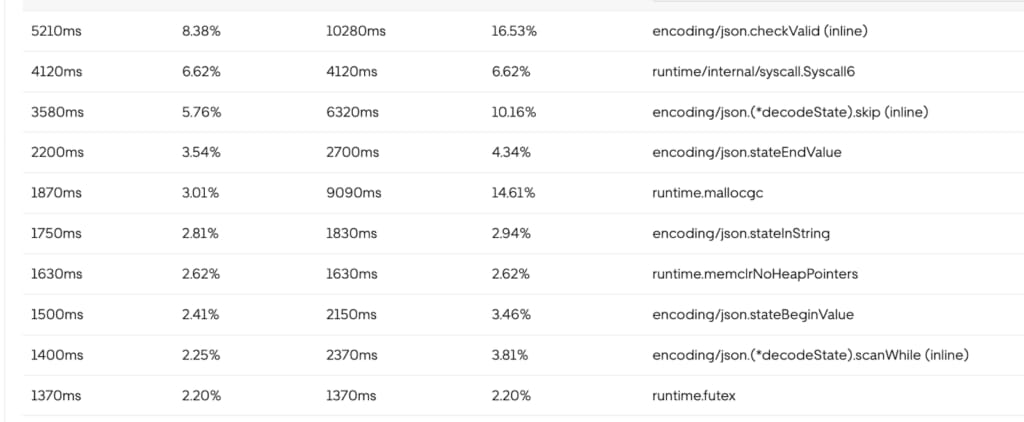The image size is (1024, 422).
Task: Select the encoding/json.checkValid (inline) function
Action: click(x=760, y=31)
